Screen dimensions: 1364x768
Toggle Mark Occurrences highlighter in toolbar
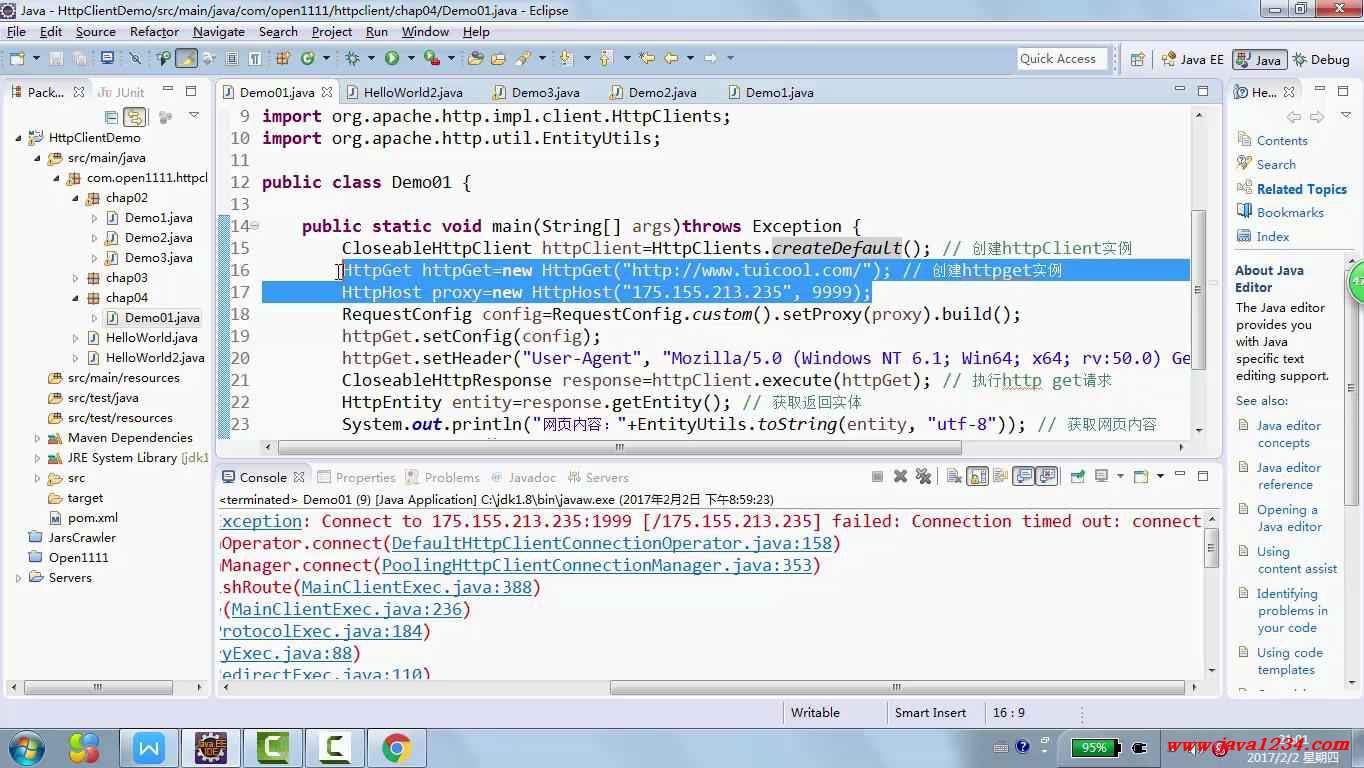point(186,59)
